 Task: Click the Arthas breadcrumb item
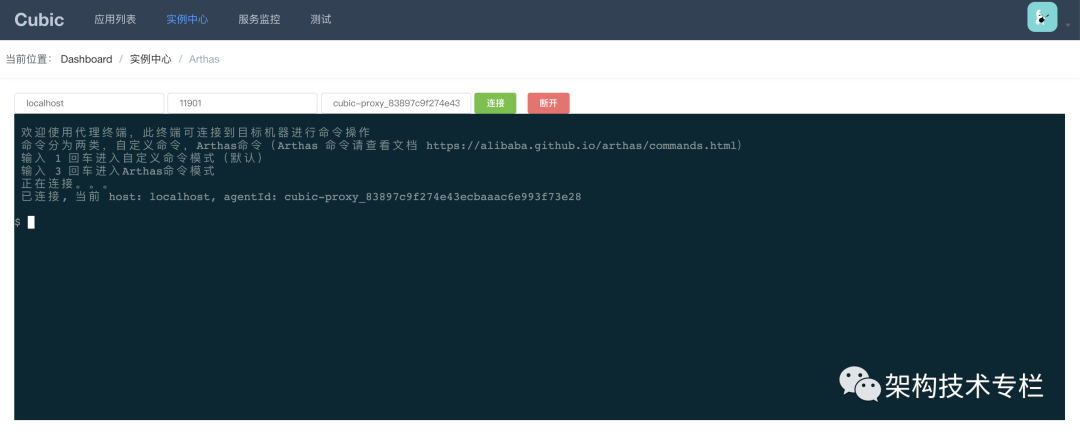point(204,59)
